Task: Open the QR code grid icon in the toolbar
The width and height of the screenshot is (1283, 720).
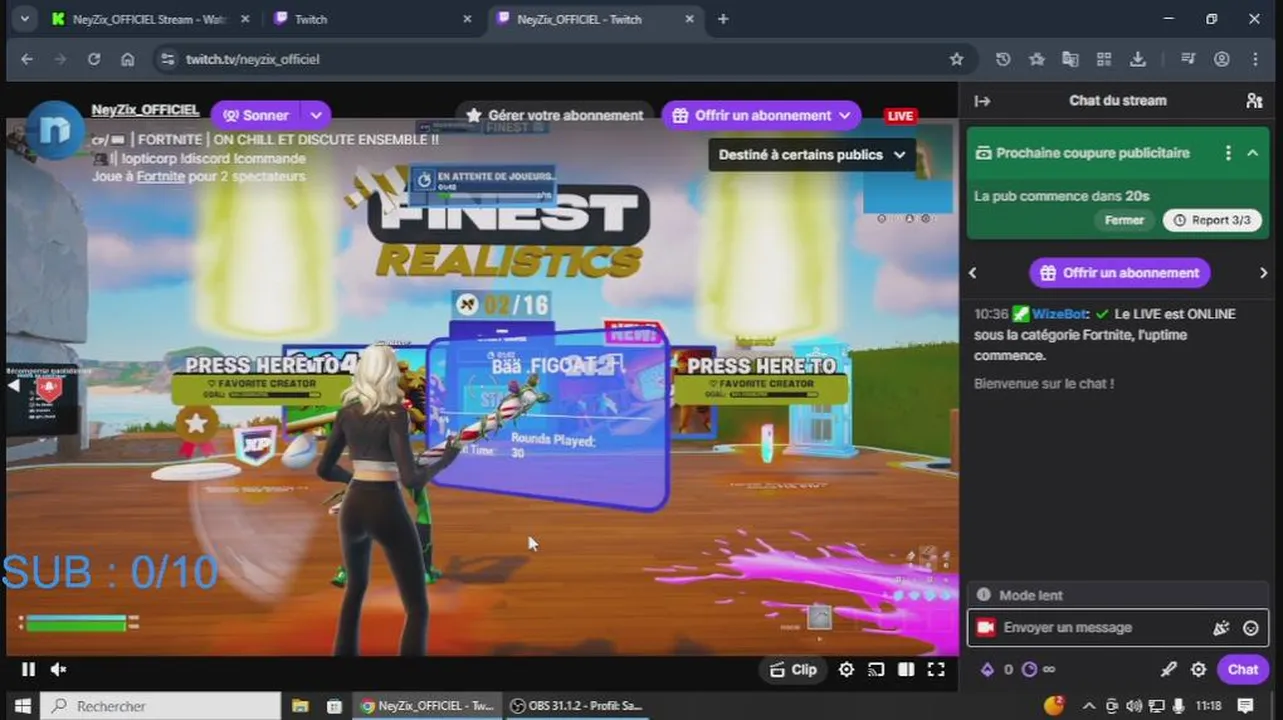Action: (x=1104, y=59)
